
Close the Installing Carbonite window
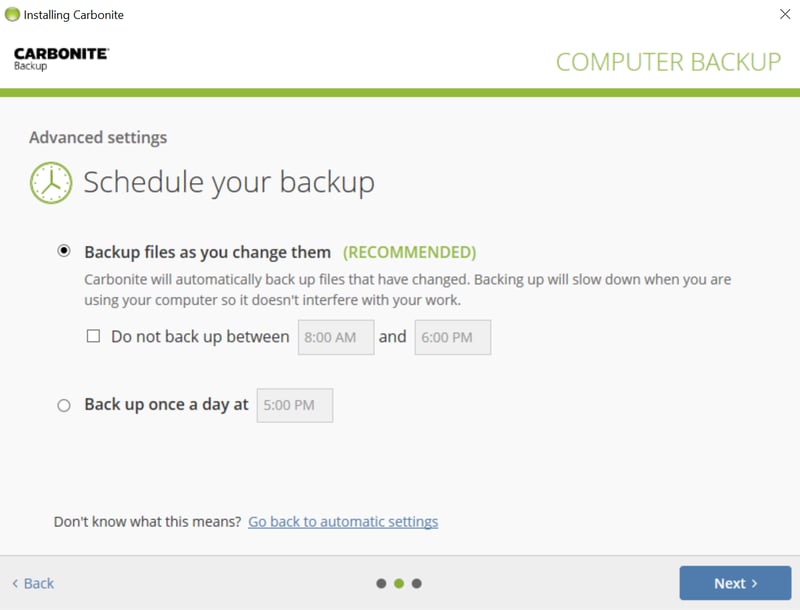[785, 15]
